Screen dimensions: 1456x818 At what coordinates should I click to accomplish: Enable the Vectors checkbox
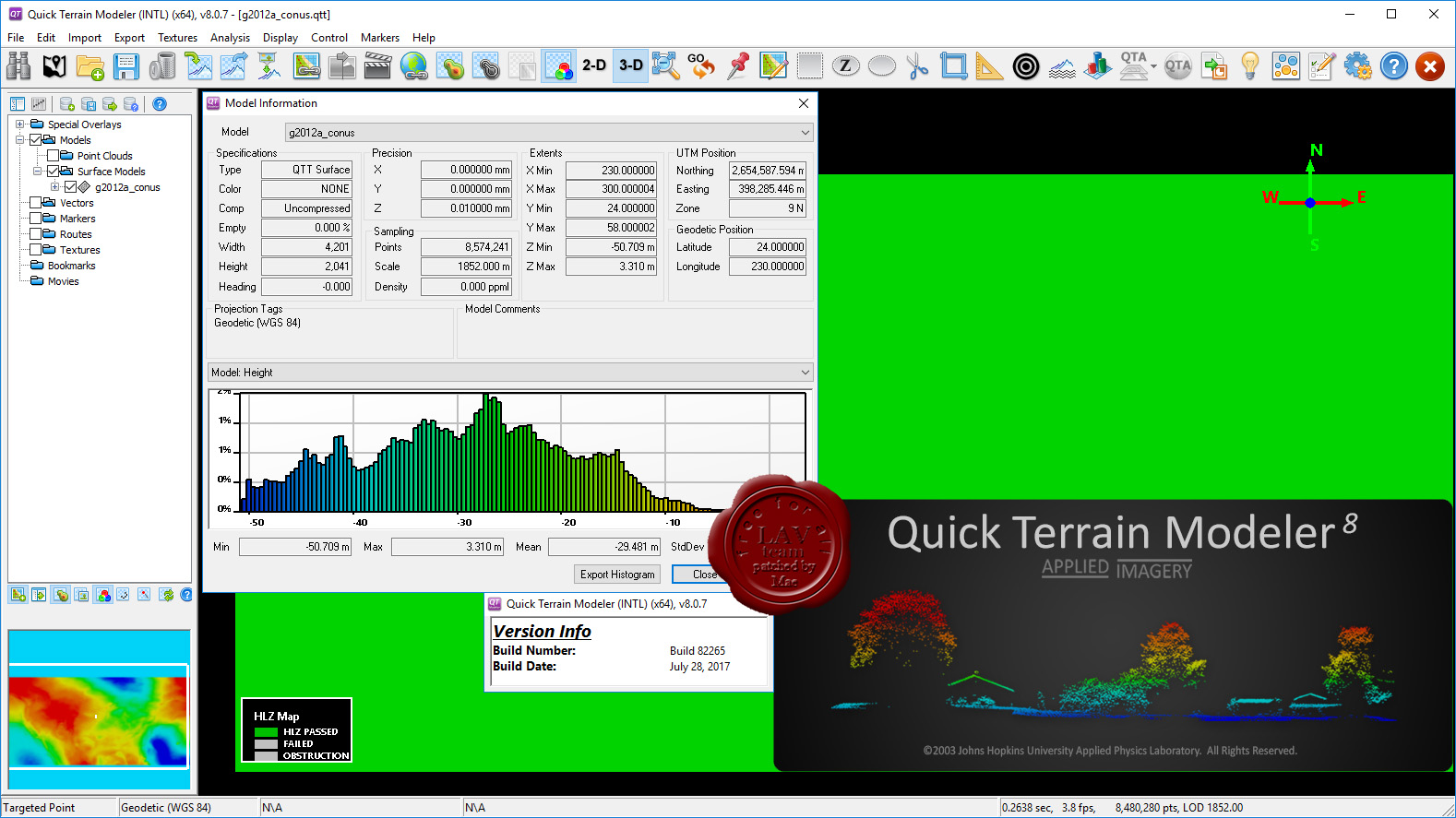point(36,203)
